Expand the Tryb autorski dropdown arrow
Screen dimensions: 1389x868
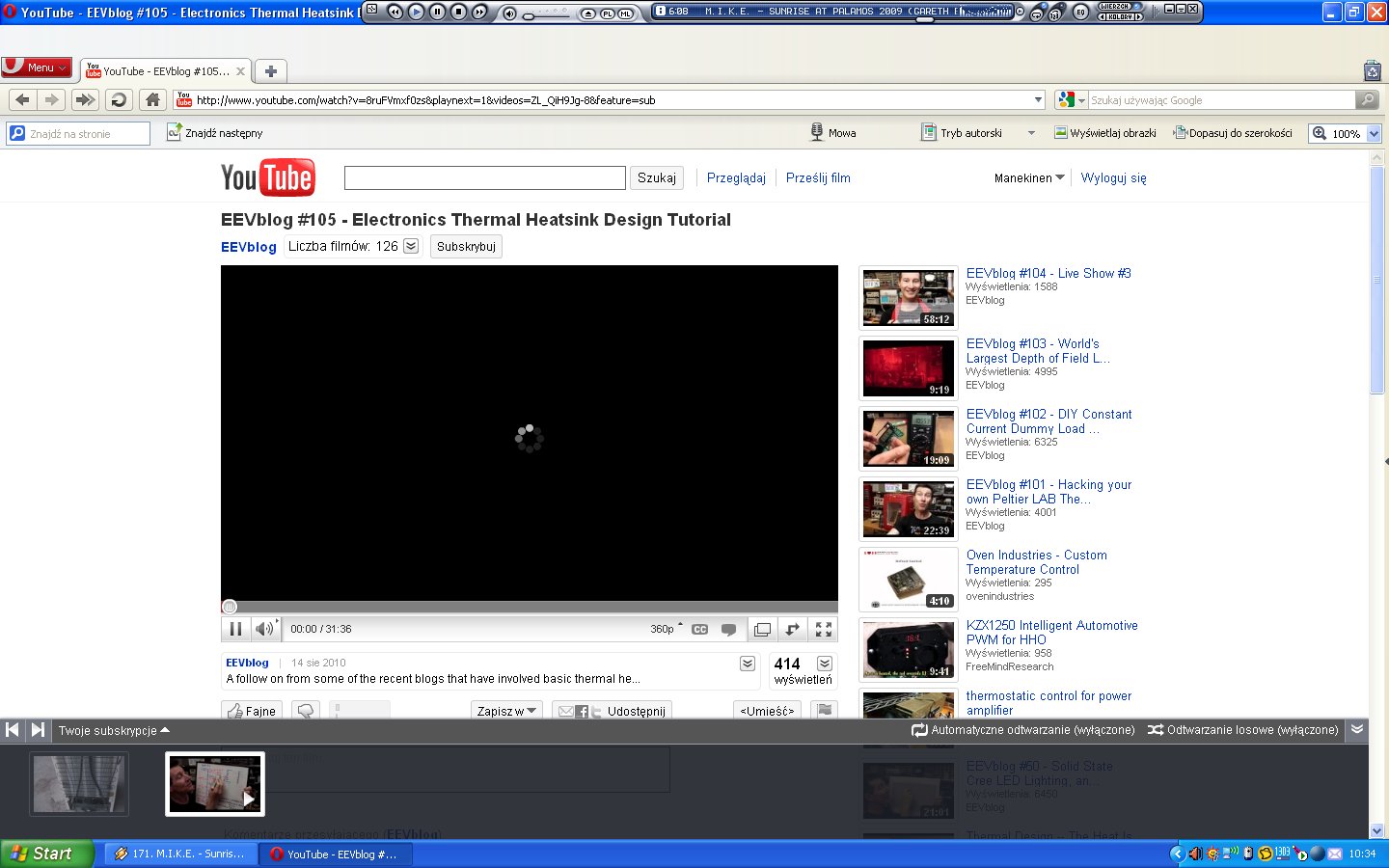(1031, 133)
